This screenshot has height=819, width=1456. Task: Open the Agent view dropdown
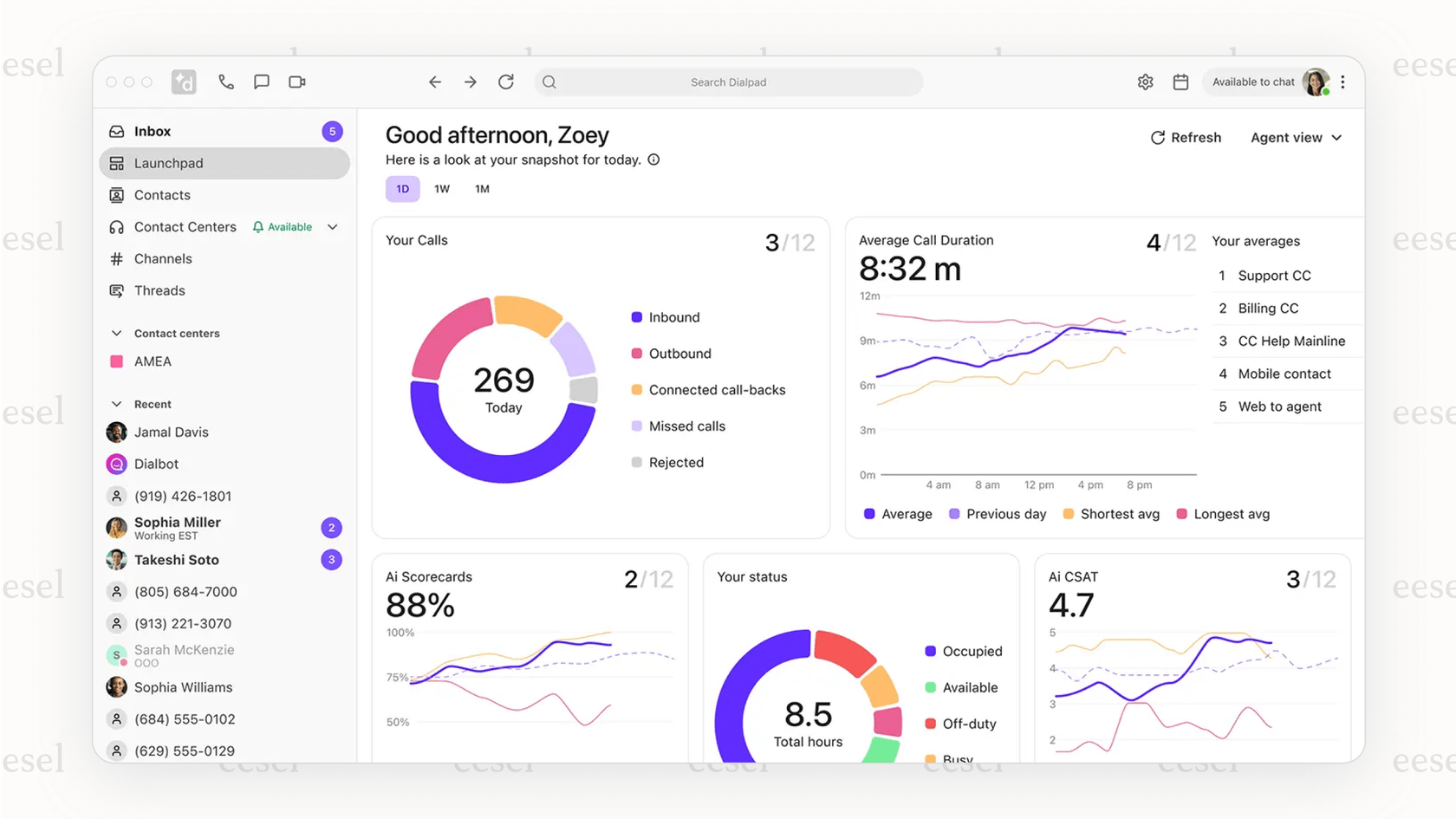1295,137
